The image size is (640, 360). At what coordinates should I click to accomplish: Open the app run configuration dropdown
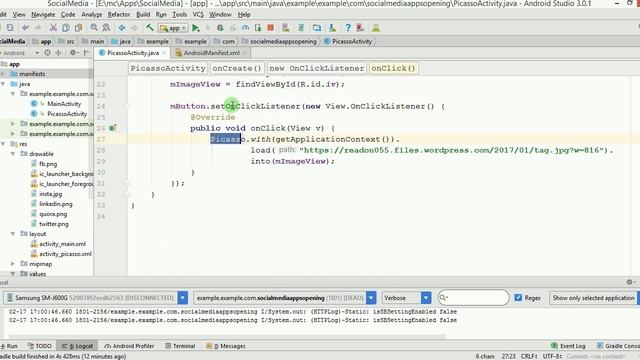(173, 28)
